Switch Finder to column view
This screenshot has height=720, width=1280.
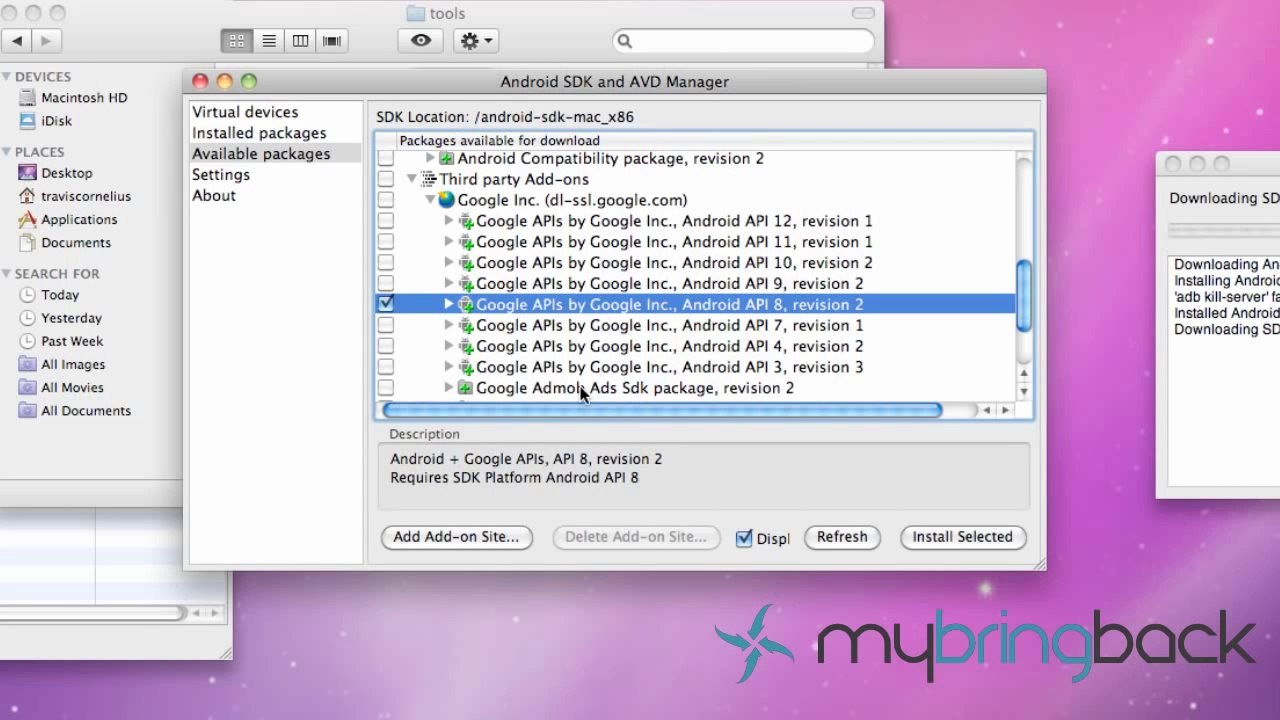pos(300,41)
